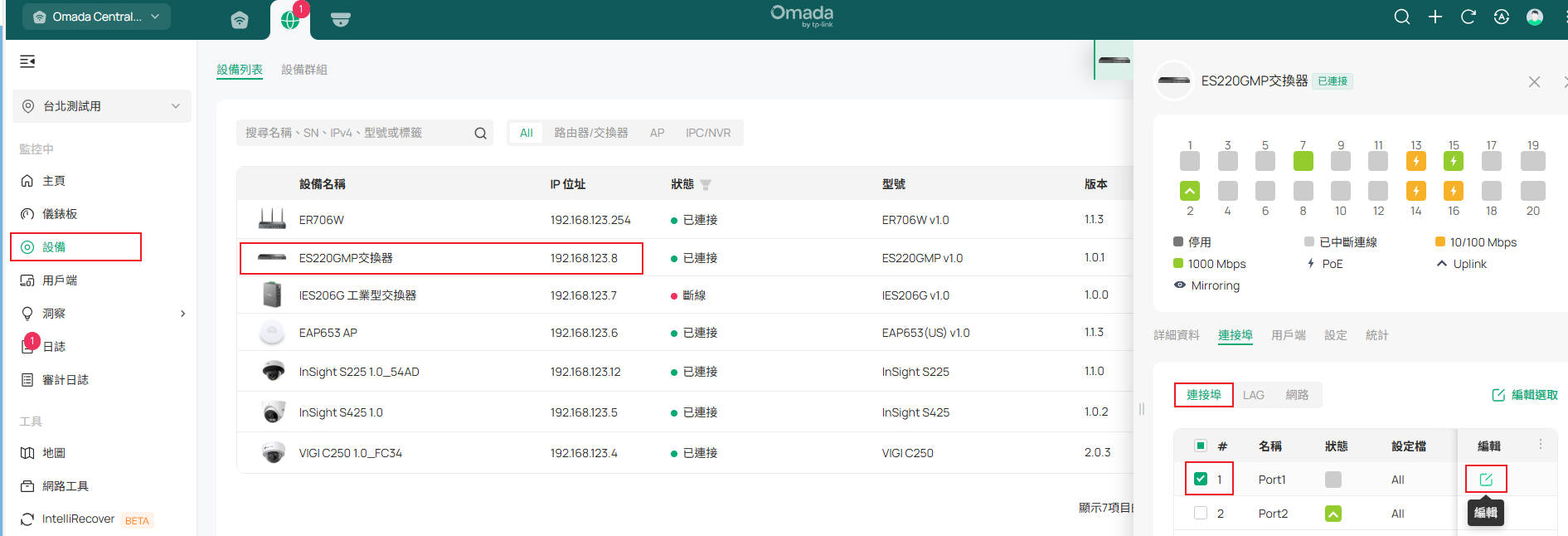Select the globe network tab with badge
The height and width of the screenshot is (536, 1568).
[x=290, y=20]
